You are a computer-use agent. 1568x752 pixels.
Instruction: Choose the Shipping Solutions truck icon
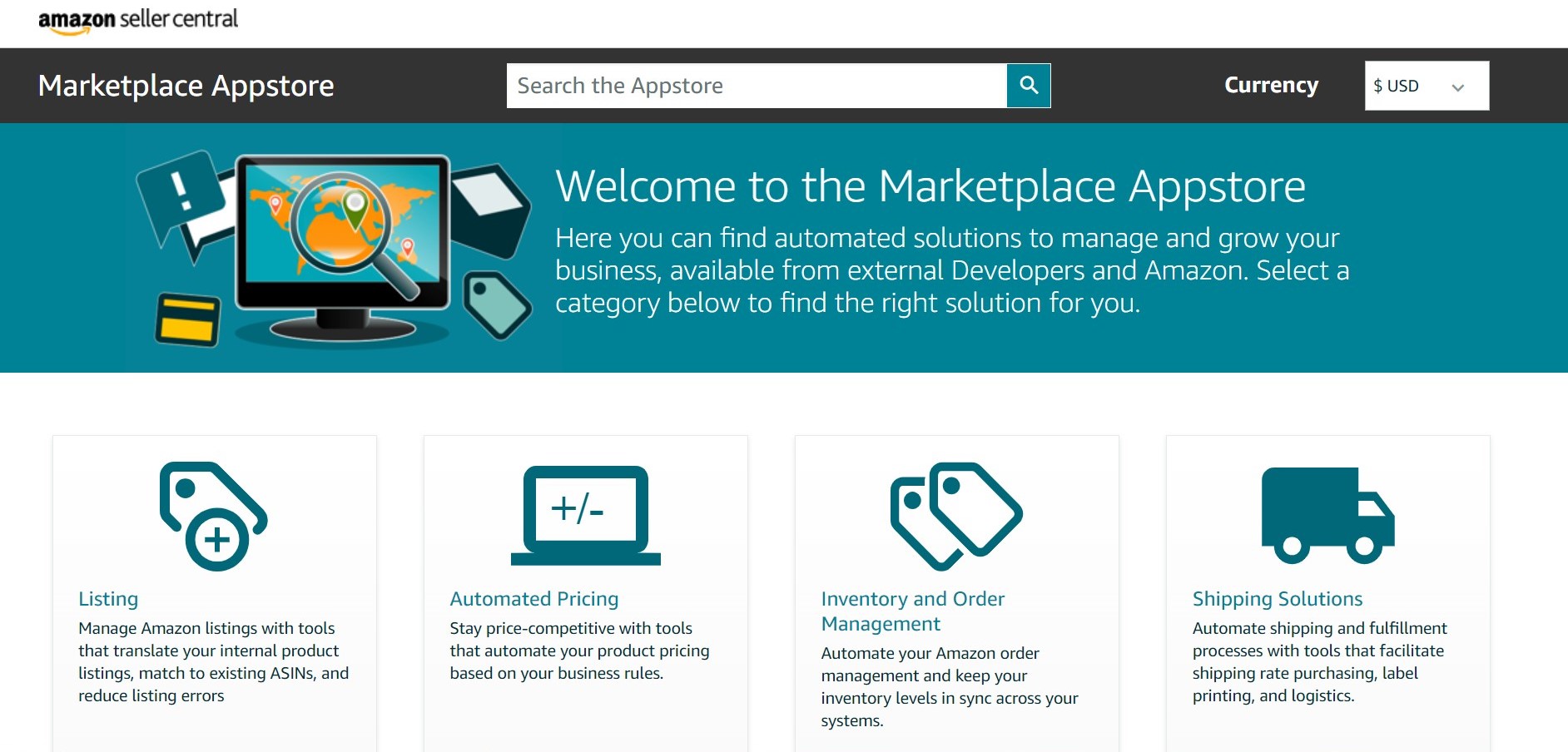click(x=1327, y=515)
